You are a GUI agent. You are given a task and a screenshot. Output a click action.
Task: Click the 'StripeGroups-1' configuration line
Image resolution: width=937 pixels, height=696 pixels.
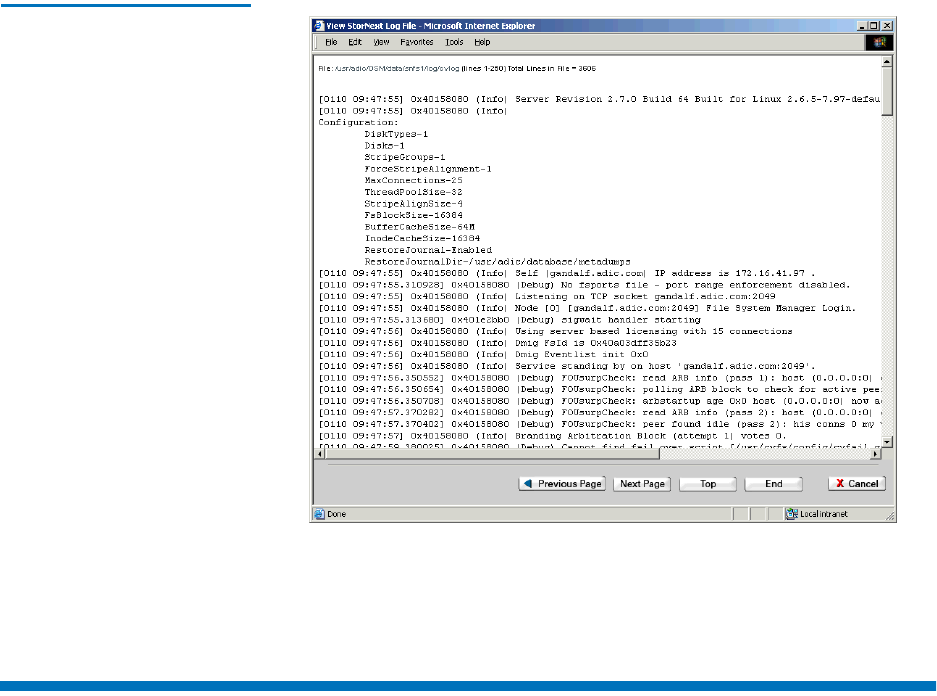click(405, 157)
